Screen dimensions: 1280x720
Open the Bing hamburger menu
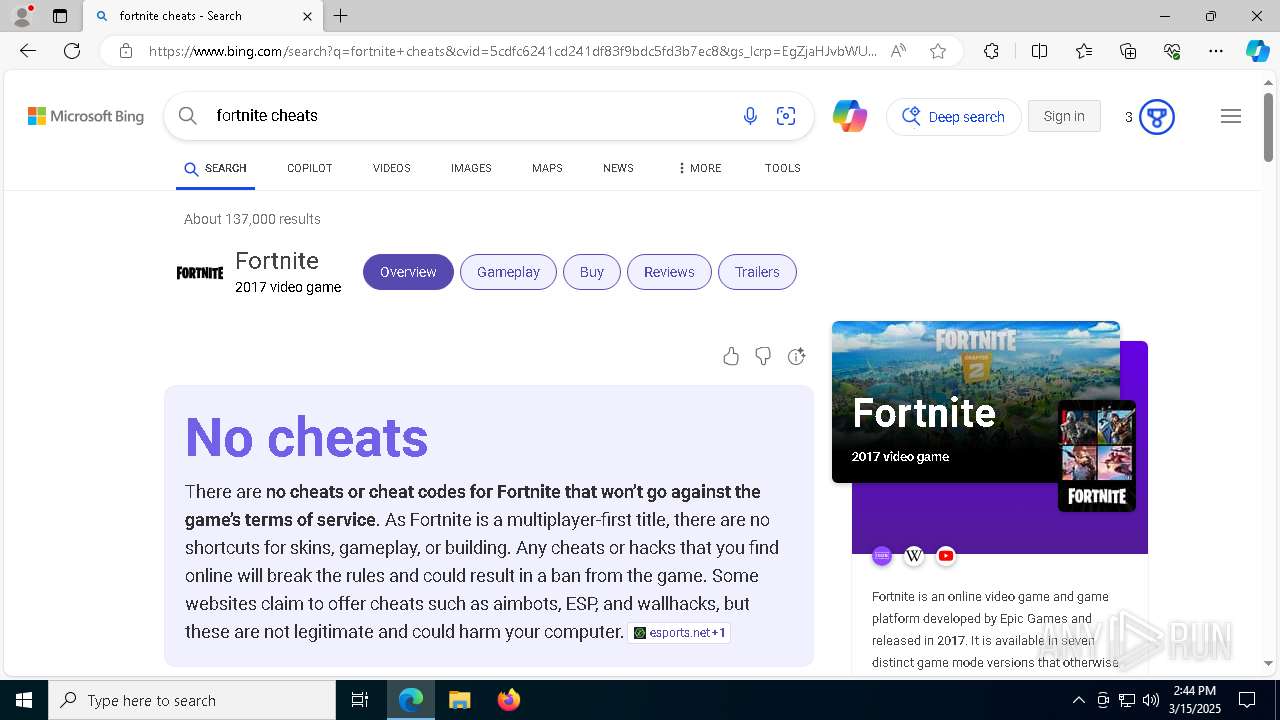1231,116
